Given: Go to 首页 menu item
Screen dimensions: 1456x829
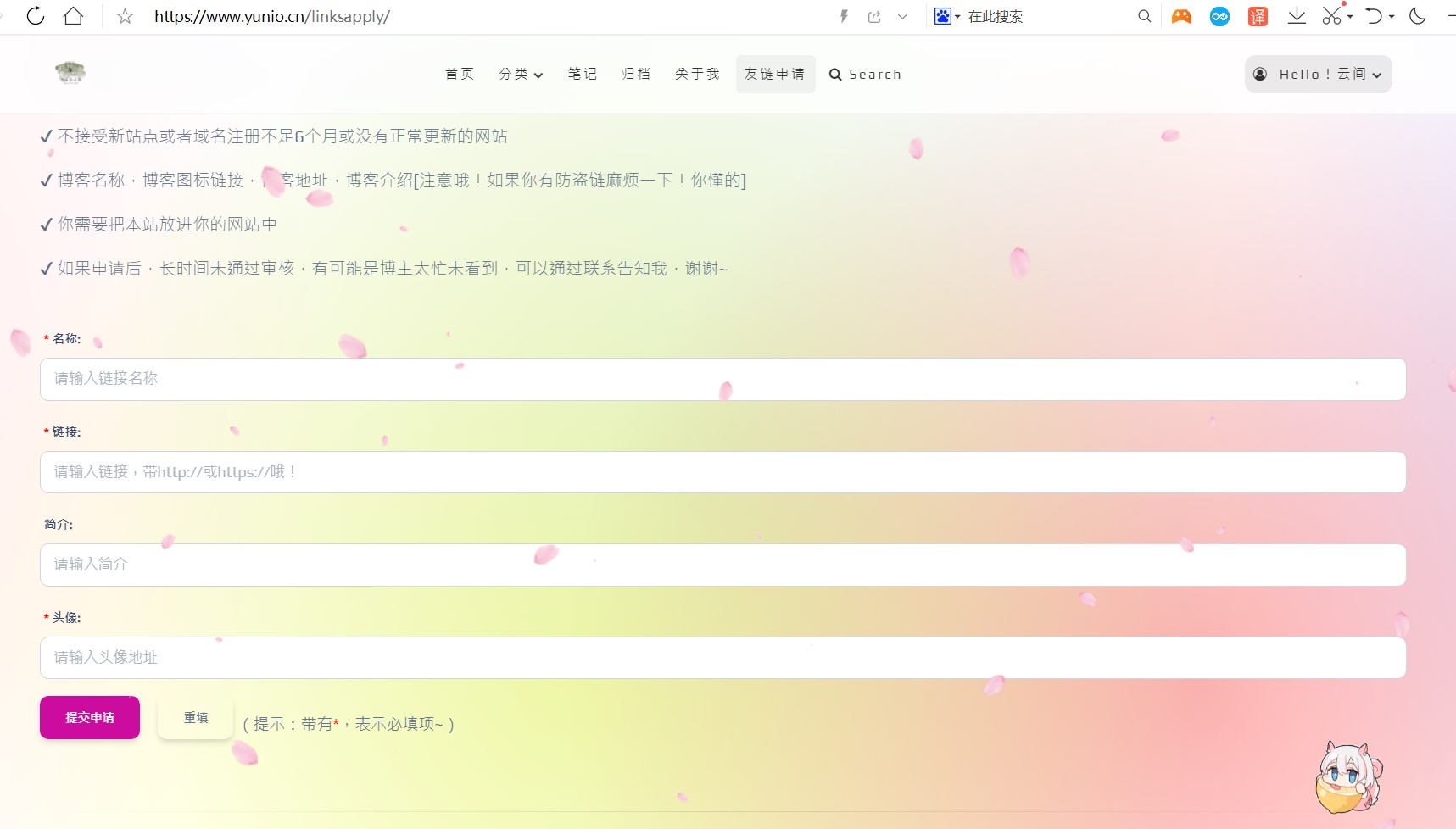Looking at the screenshot, I should point(460,75).
